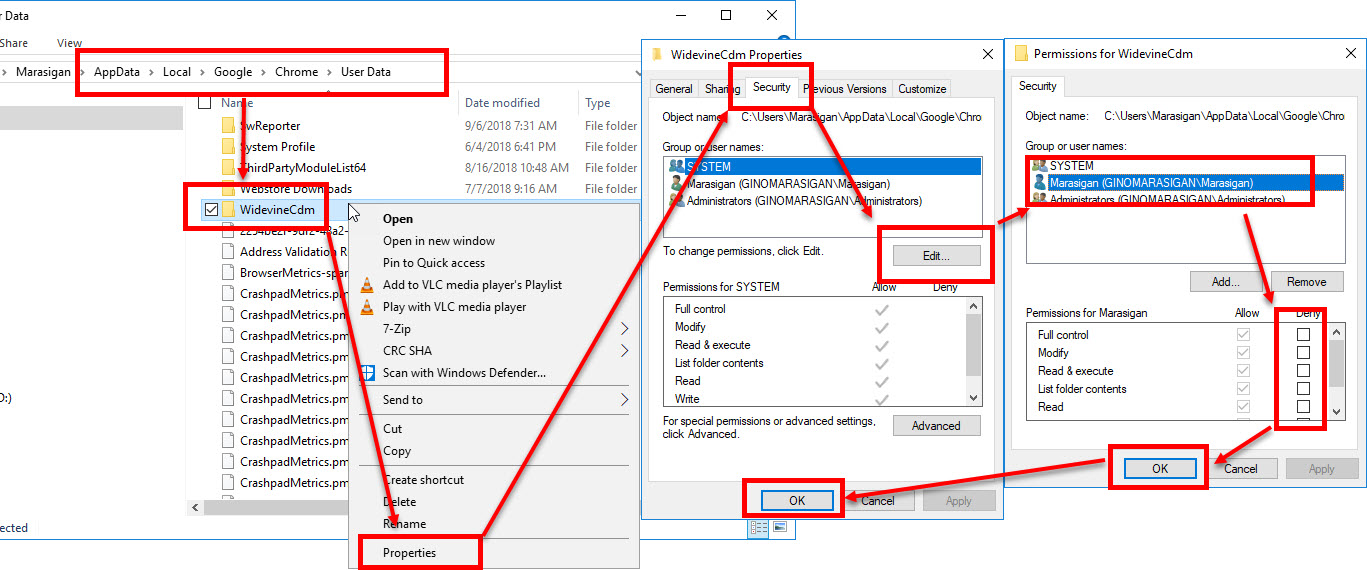Click Administrators group icon in Properties dialog
The height and width of the screenshot is (570, 1367).
[677, 201]
